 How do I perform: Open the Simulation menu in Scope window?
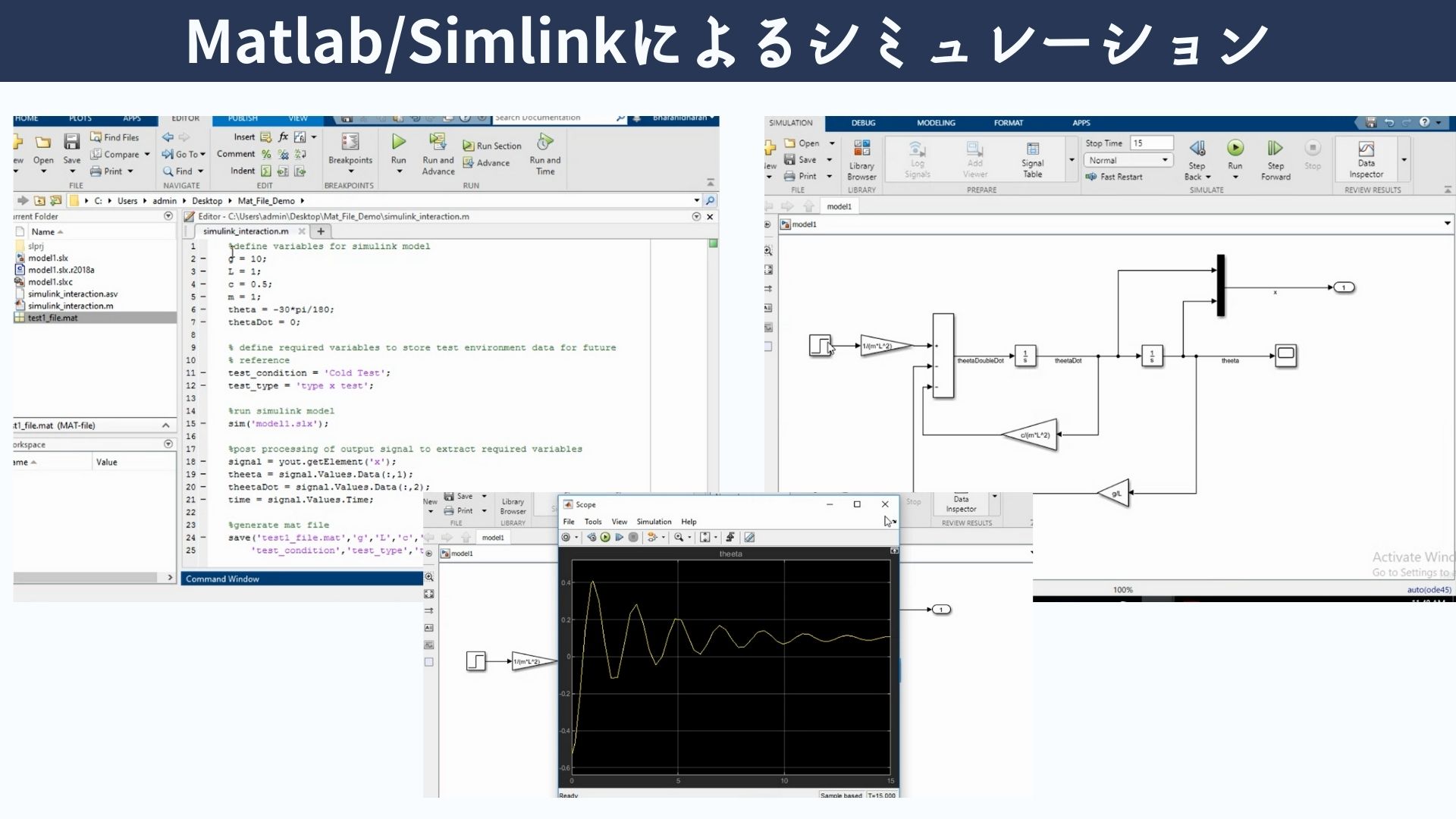tap(654, 522)
